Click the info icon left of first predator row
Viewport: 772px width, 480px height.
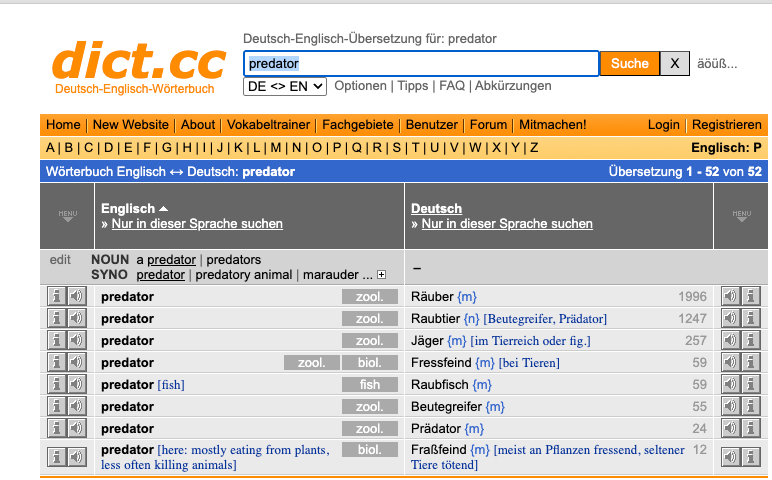[57, 296]
